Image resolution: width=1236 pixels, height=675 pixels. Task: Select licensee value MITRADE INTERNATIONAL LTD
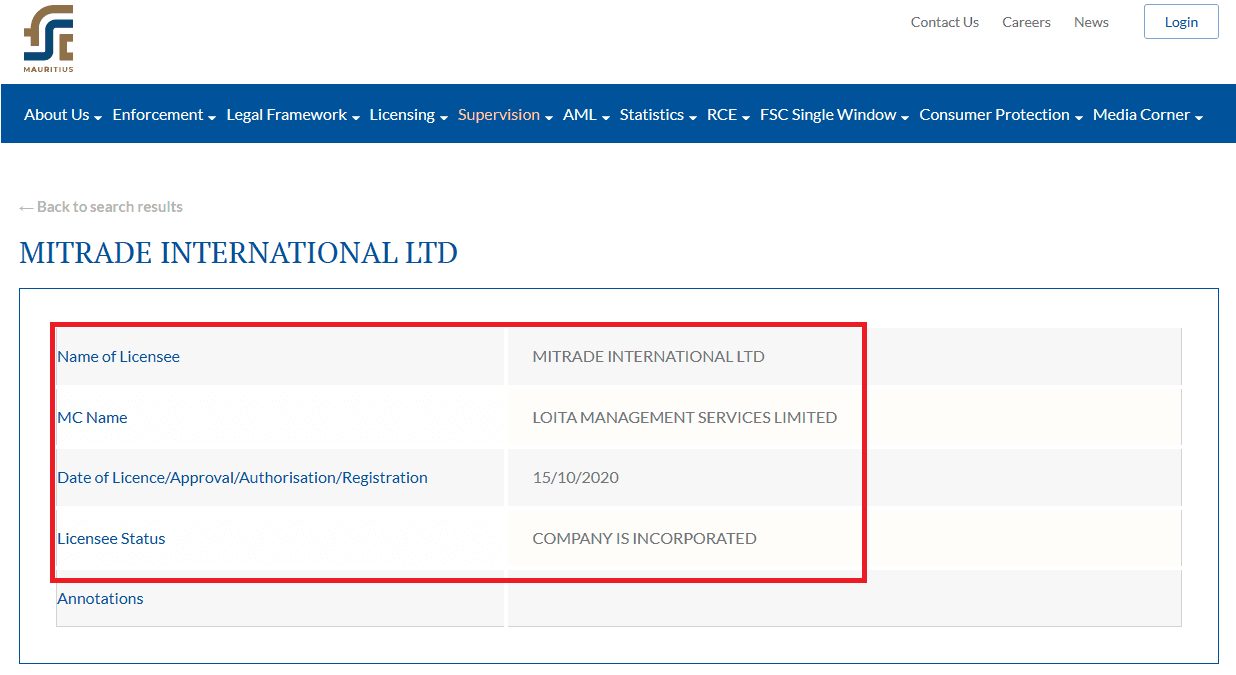648,357
